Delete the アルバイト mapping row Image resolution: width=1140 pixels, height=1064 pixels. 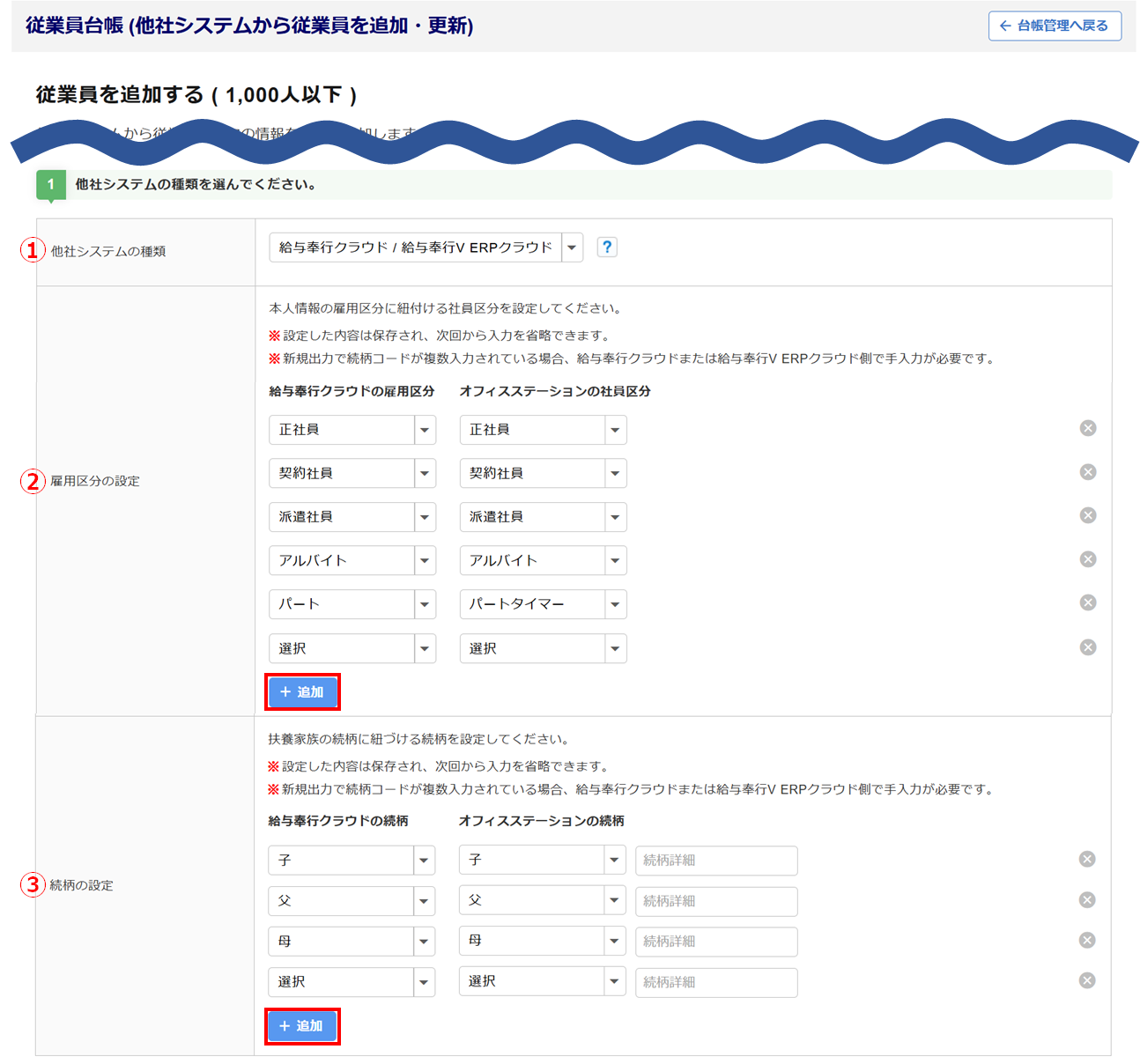pyautogui.click(x=1088, y=559)
